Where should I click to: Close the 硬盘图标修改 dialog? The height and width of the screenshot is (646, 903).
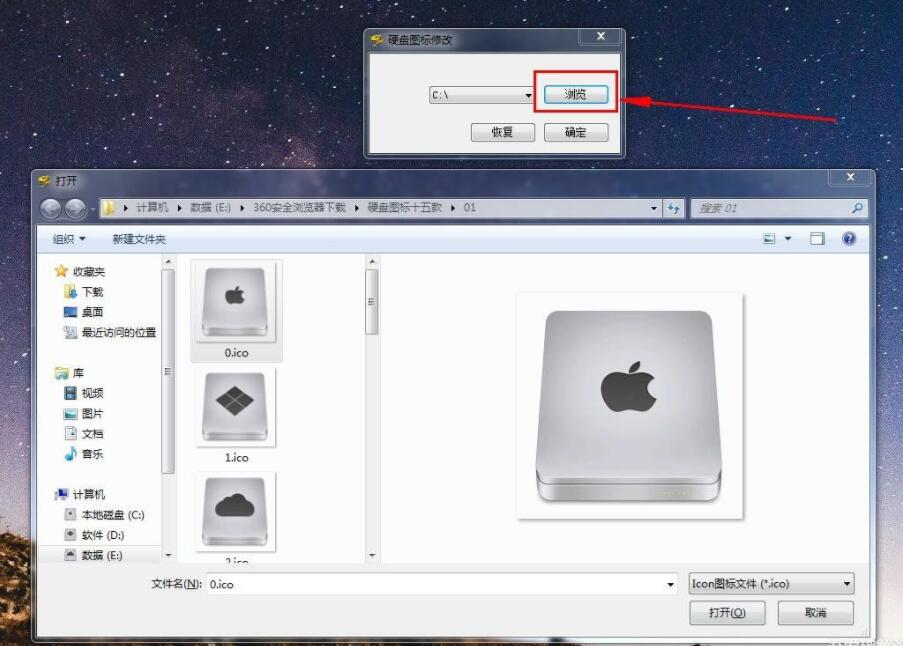601,36
